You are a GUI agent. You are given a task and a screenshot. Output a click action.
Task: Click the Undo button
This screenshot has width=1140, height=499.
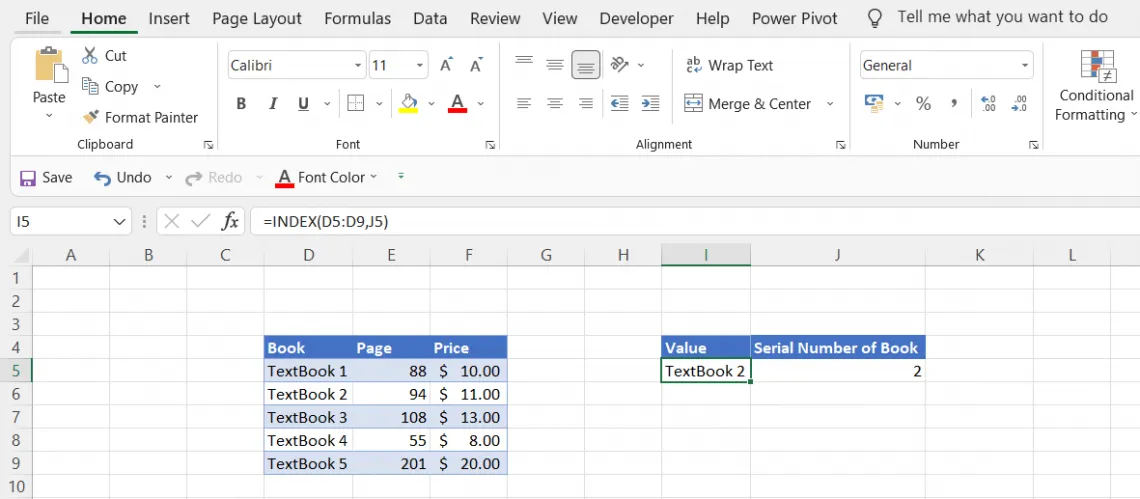pos(122,177)
